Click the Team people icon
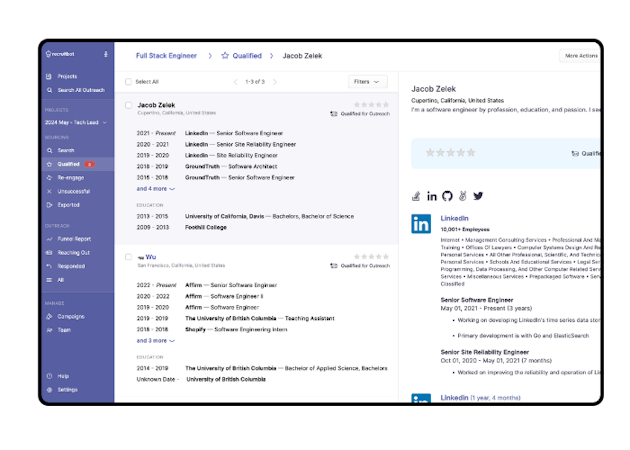 49,330
